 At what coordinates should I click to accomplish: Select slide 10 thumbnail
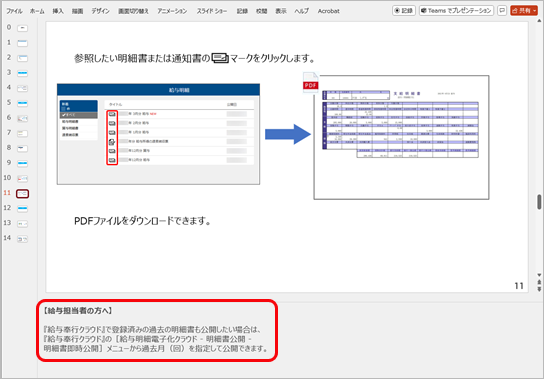tap(23, 178)
